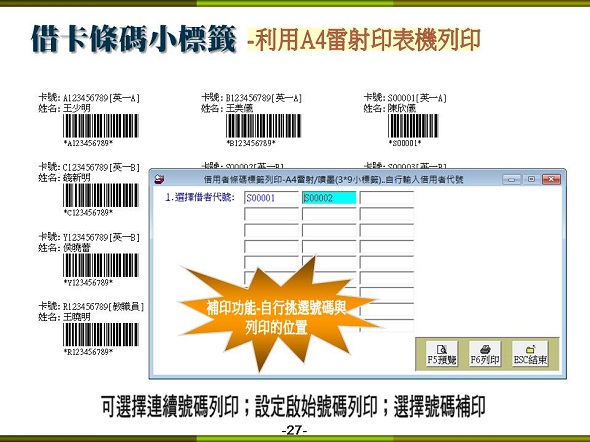Image resolution: width=590 pixels, height=442 pixels.
Task: Click the empty field right of S00002
Action: pos(387,198)
